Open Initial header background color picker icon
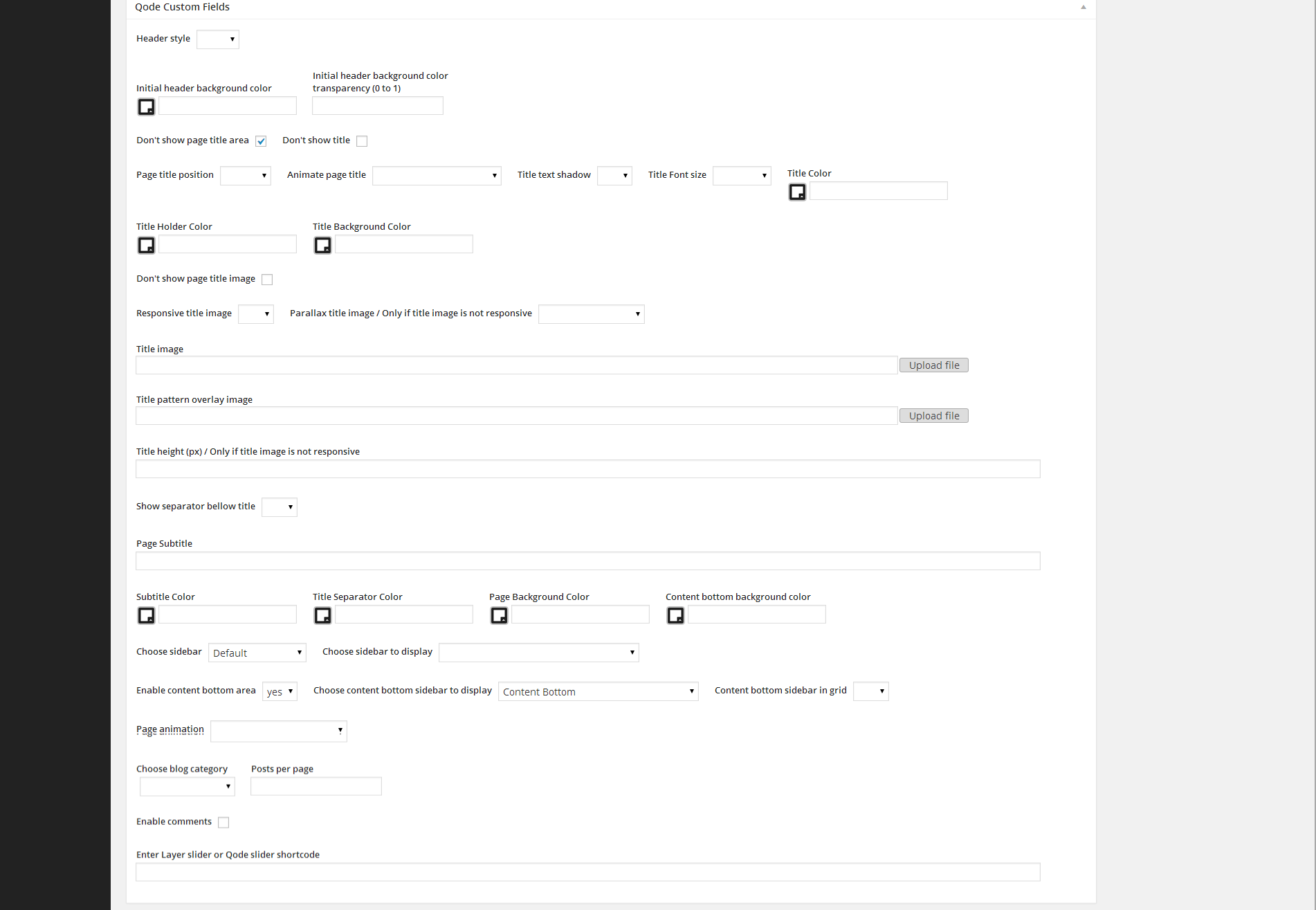Viewport: 1316px width, 910px height. pos(146,107)
